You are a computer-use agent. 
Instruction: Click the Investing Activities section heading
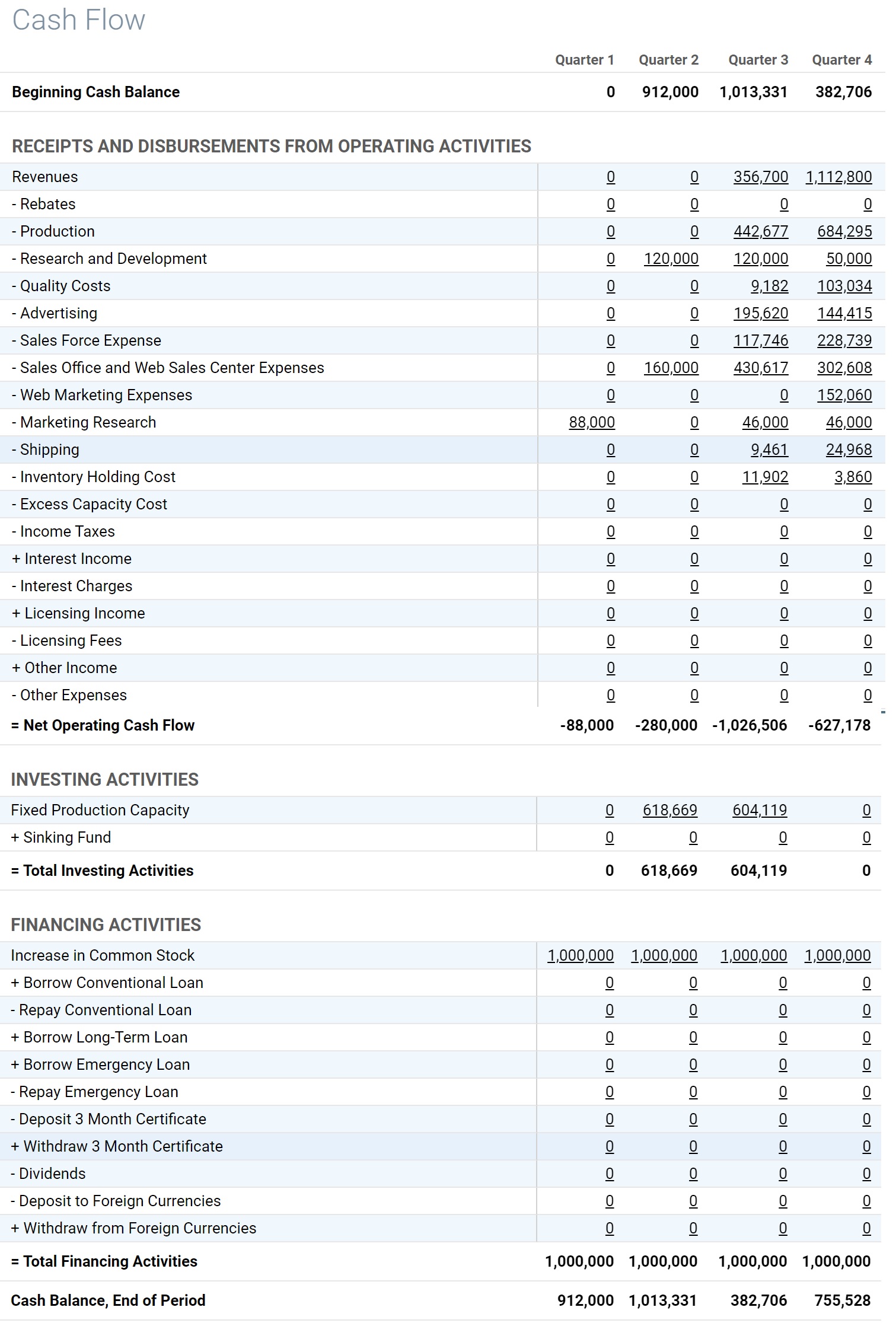[x=104, y=779]
